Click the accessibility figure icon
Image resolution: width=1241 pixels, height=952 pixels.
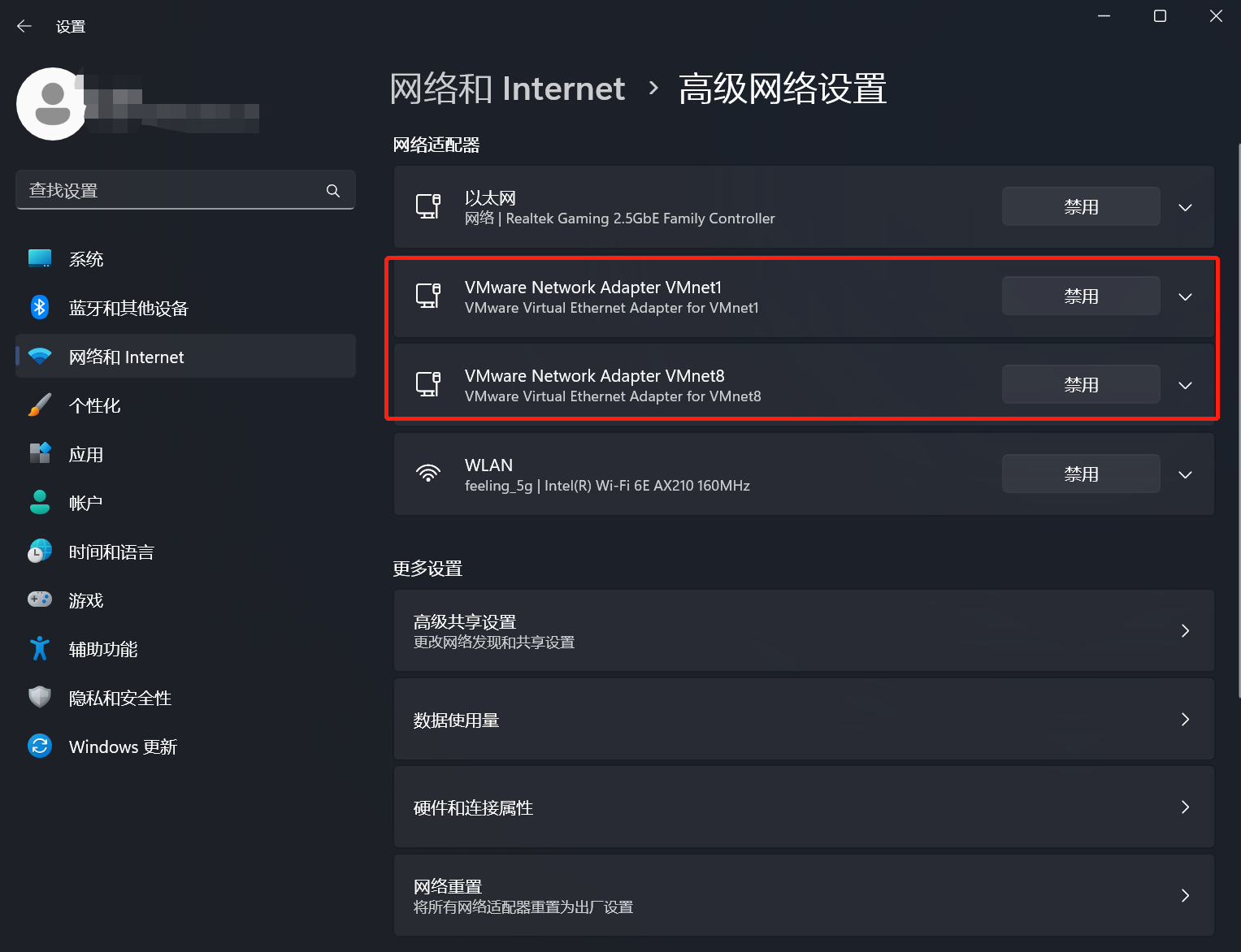pyautogui.click(x=40, y=649)
